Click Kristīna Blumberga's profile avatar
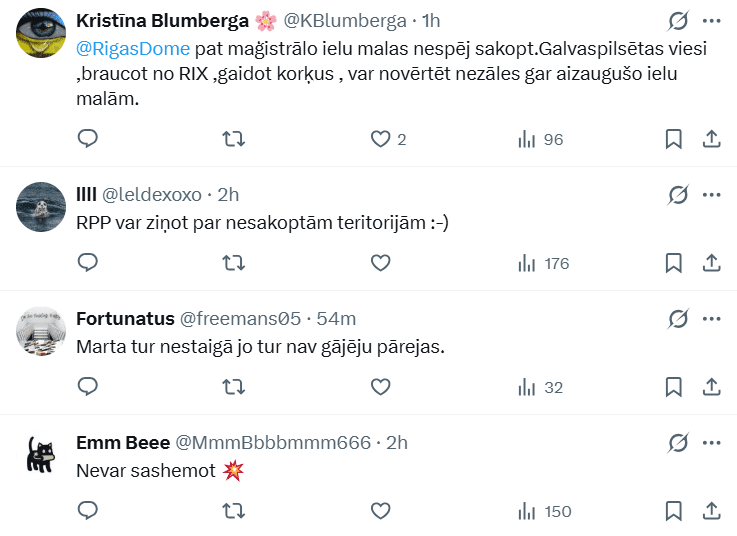Image resolution: width=737 pixels, height=536 pixels. (42, 32)
